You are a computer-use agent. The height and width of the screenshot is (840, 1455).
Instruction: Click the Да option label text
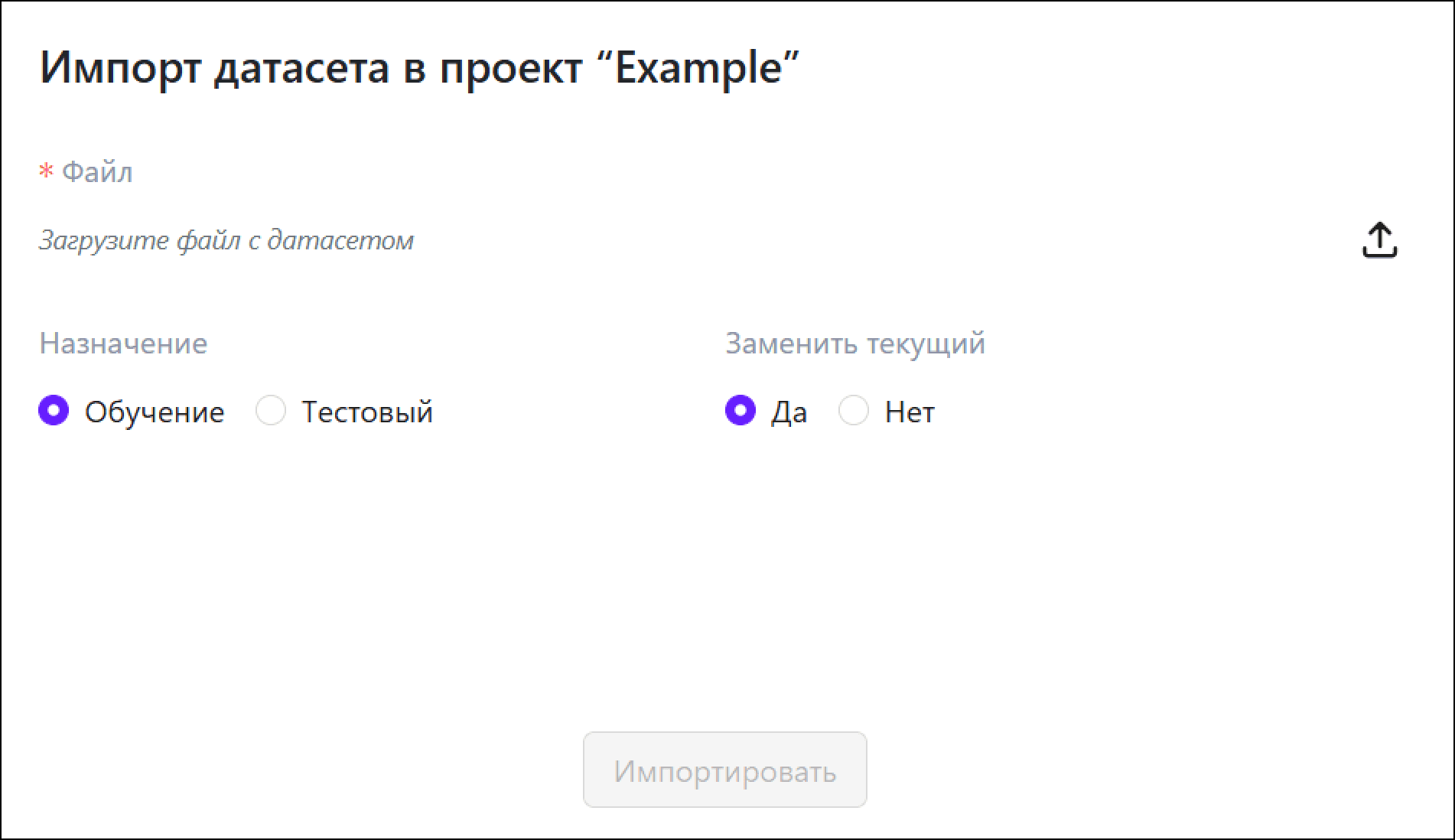click(789, 412)
